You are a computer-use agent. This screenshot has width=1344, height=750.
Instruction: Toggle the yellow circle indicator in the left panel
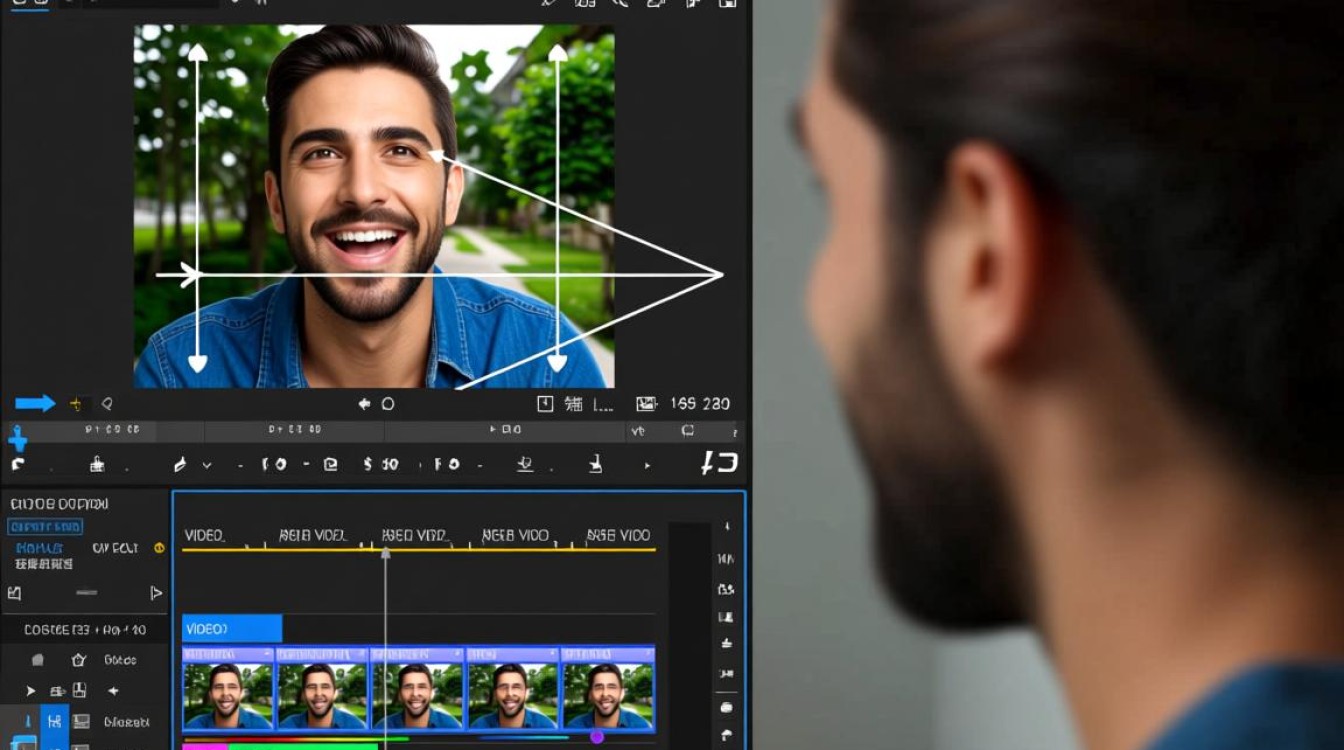pyautogui.click(x=158, y=548)
